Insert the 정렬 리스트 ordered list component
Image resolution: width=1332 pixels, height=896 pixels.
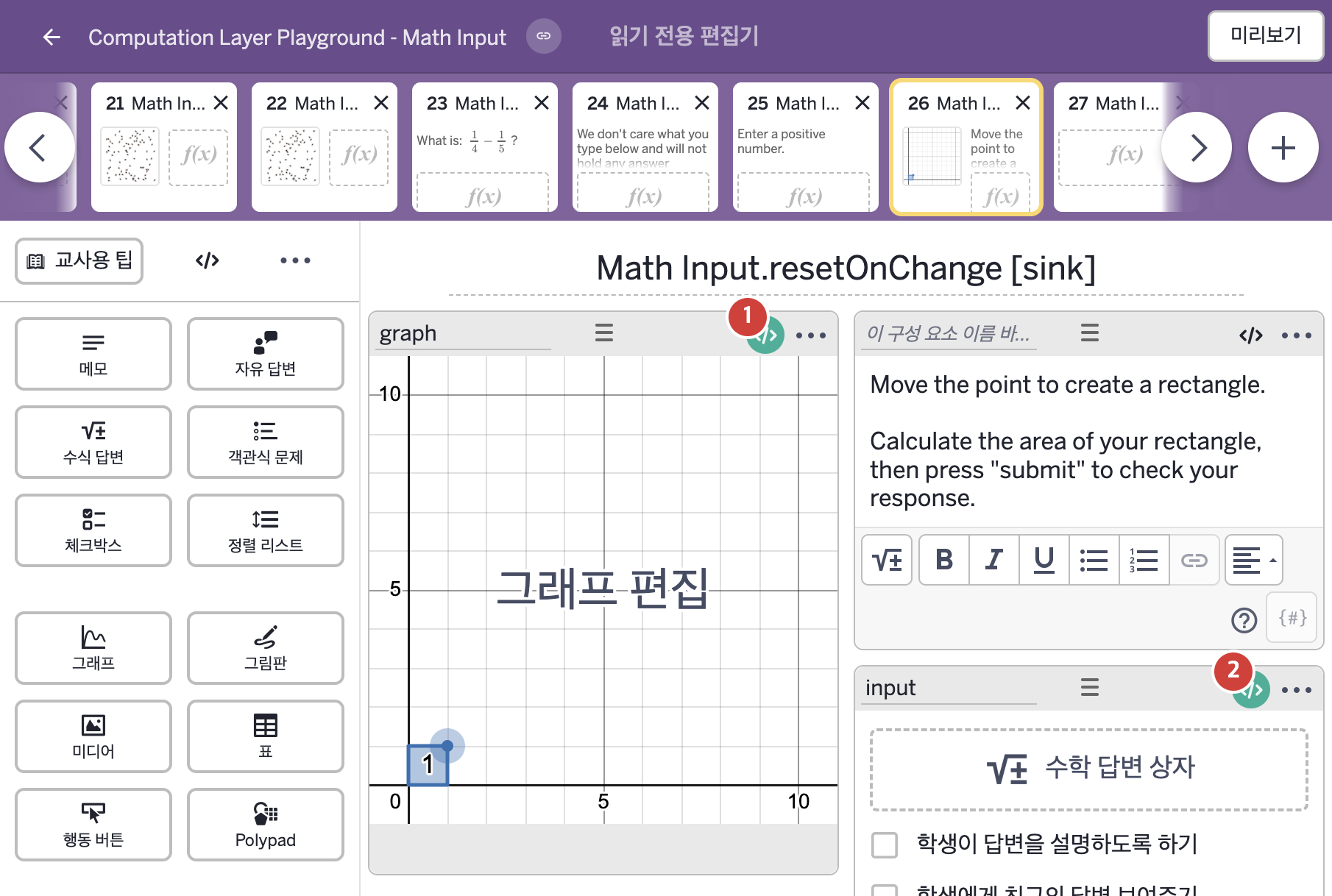coord(266,530)
